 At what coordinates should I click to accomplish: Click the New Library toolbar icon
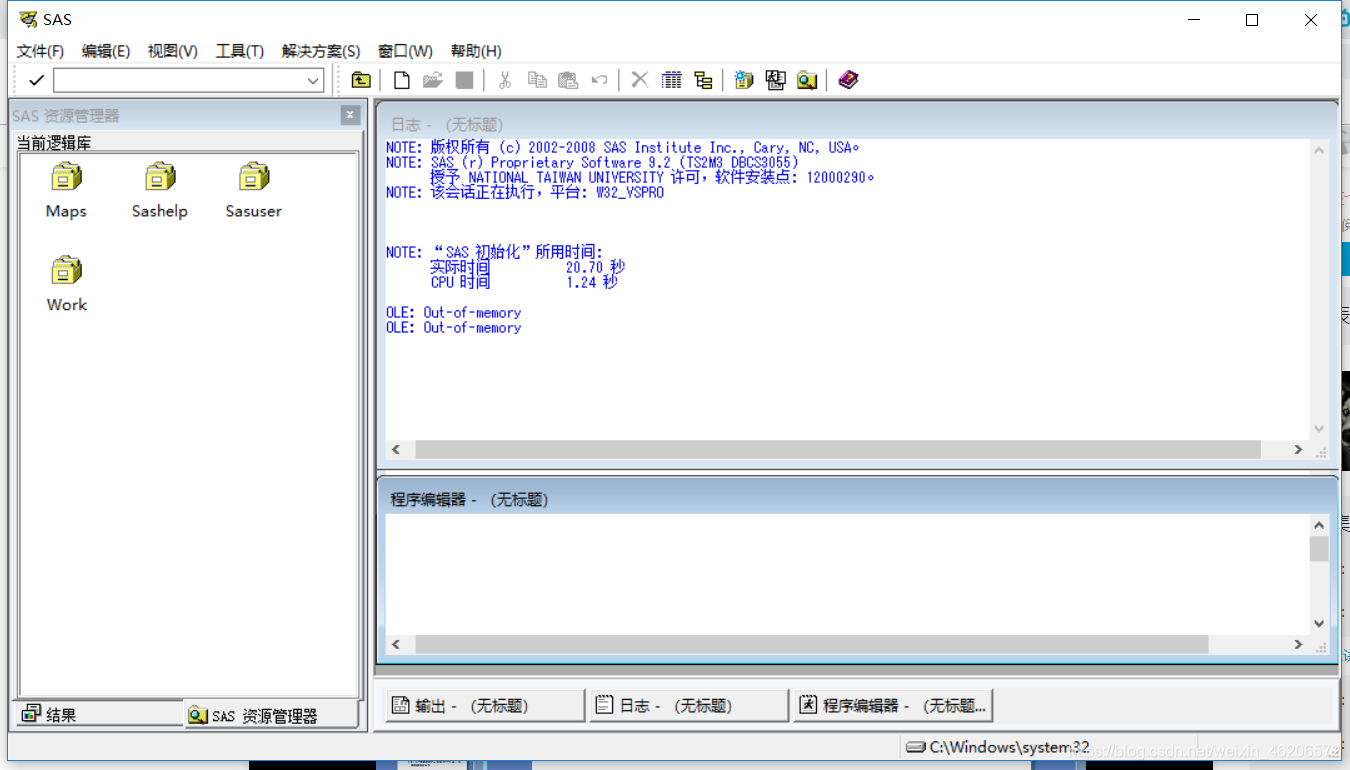[x=744, y=80]
